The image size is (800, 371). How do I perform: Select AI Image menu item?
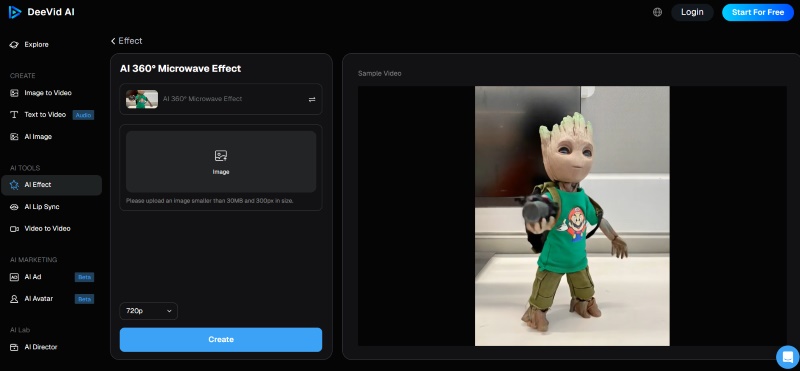pyautogui.click(x=51, y=137)
